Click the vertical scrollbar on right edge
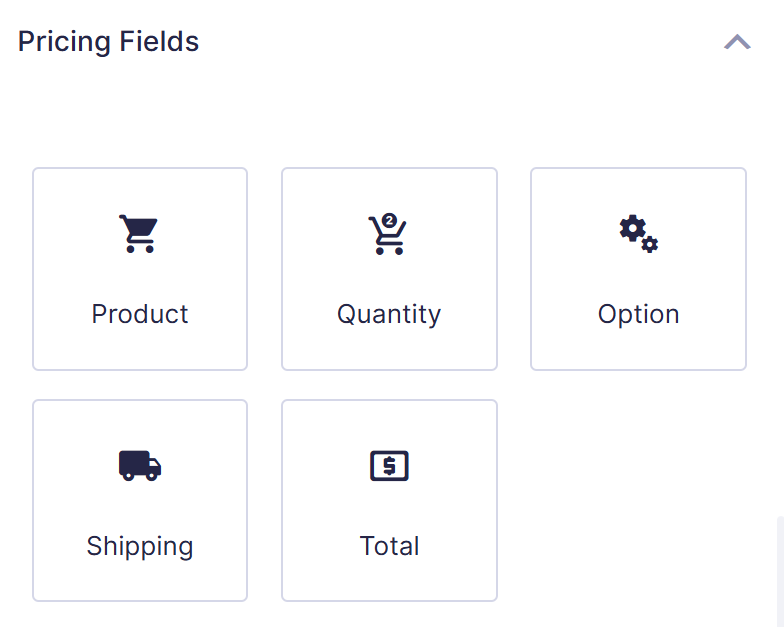The width and height of the screenshot is (784, 627). 780,570
